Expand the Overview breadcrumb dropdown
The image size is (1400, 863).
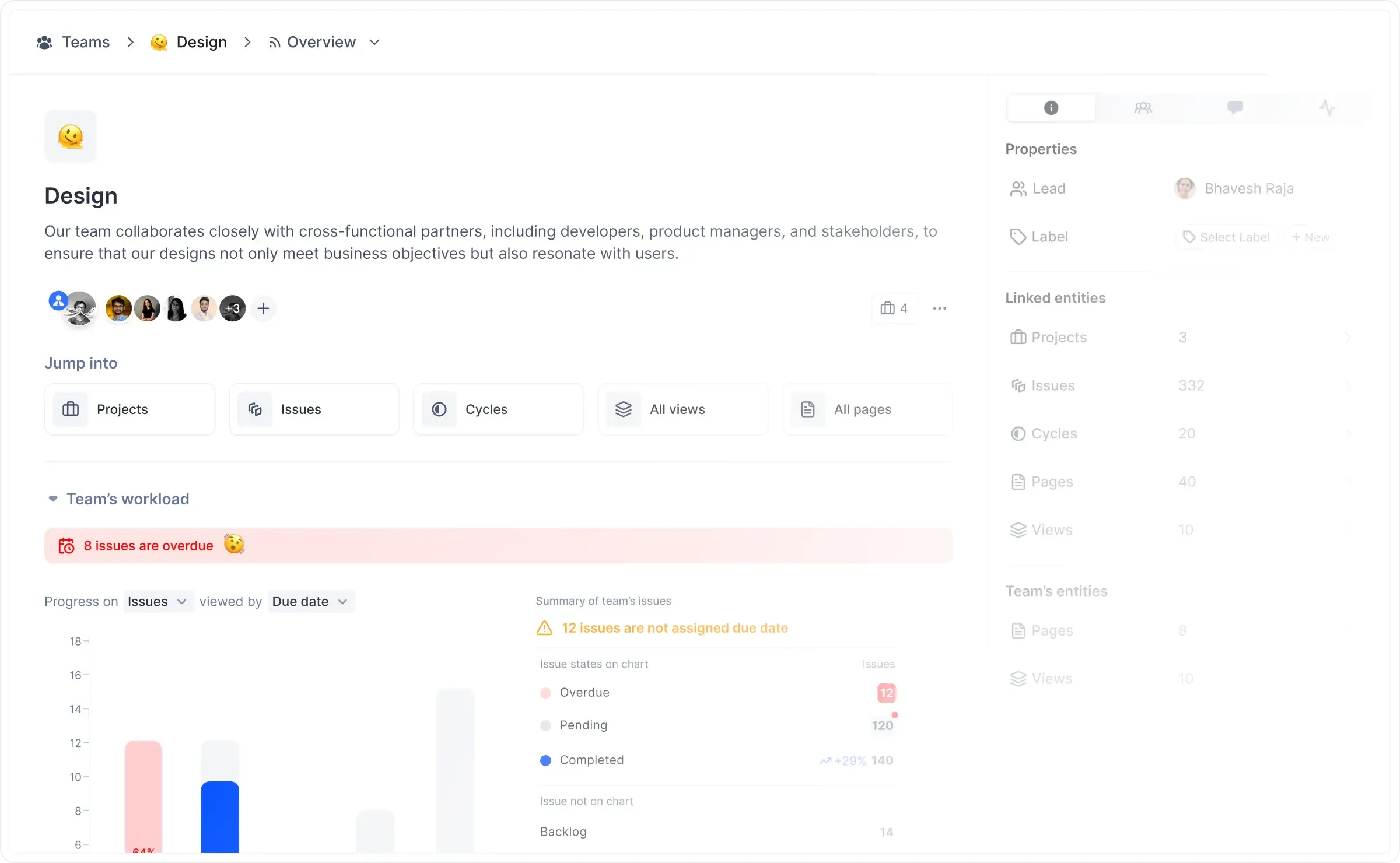pyautogui.click(x=374, y=42)
